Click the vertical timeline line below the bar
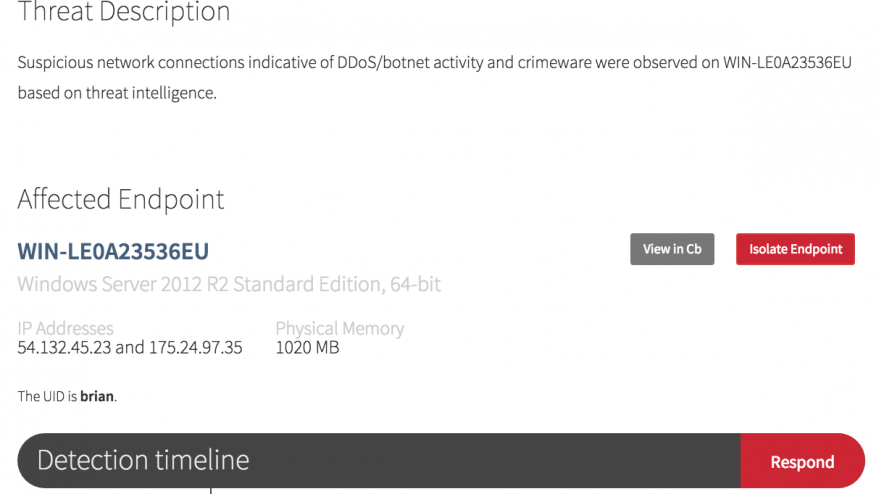 click(211, 490)
